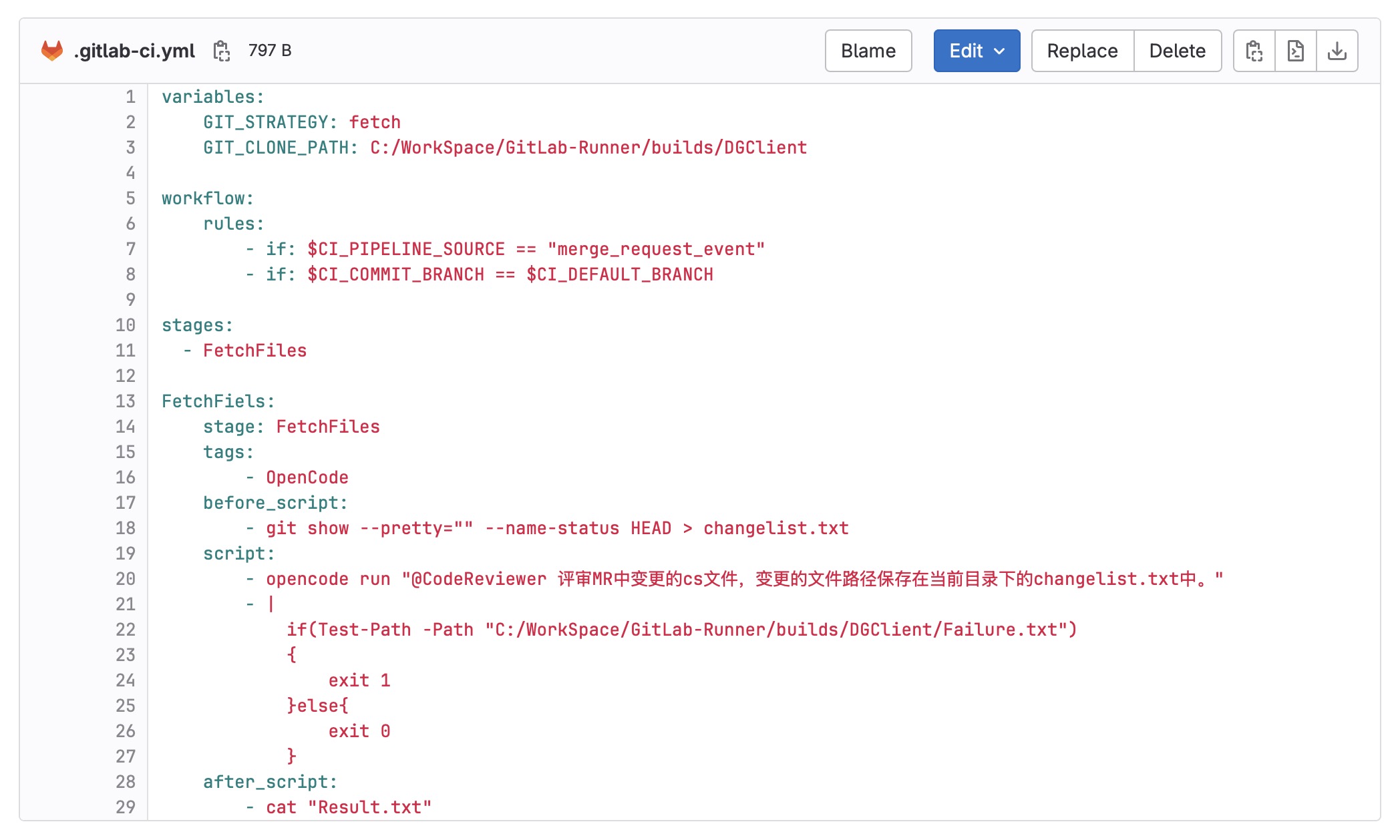The image size is (1400, 840).
Task: Click the Blame button
Action: [x=868, y=51]
